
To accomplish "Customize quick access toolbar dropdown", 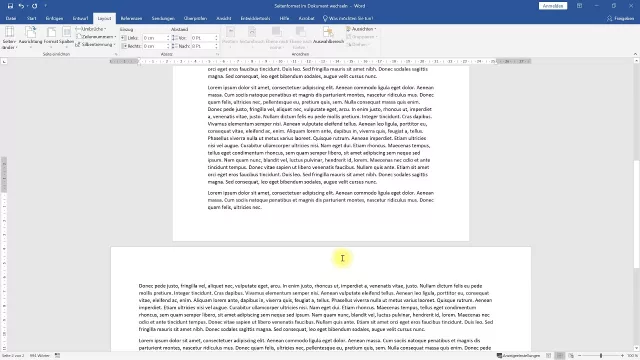I will point(45,6).
